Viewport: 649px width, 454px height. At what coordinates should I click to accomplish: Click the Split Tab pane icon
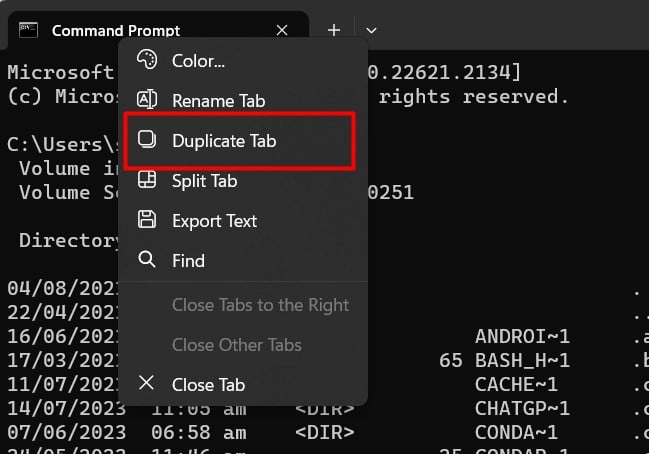click(147, 180)
